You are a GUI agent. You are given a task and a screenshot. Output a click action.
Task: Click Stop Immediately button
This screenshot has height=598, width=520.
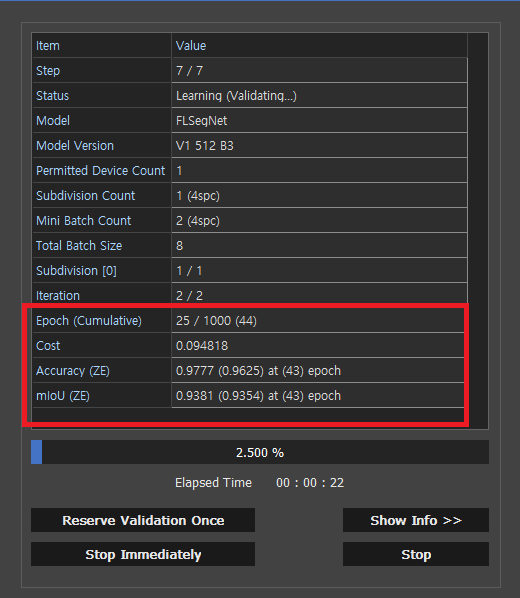pos(143,554)
